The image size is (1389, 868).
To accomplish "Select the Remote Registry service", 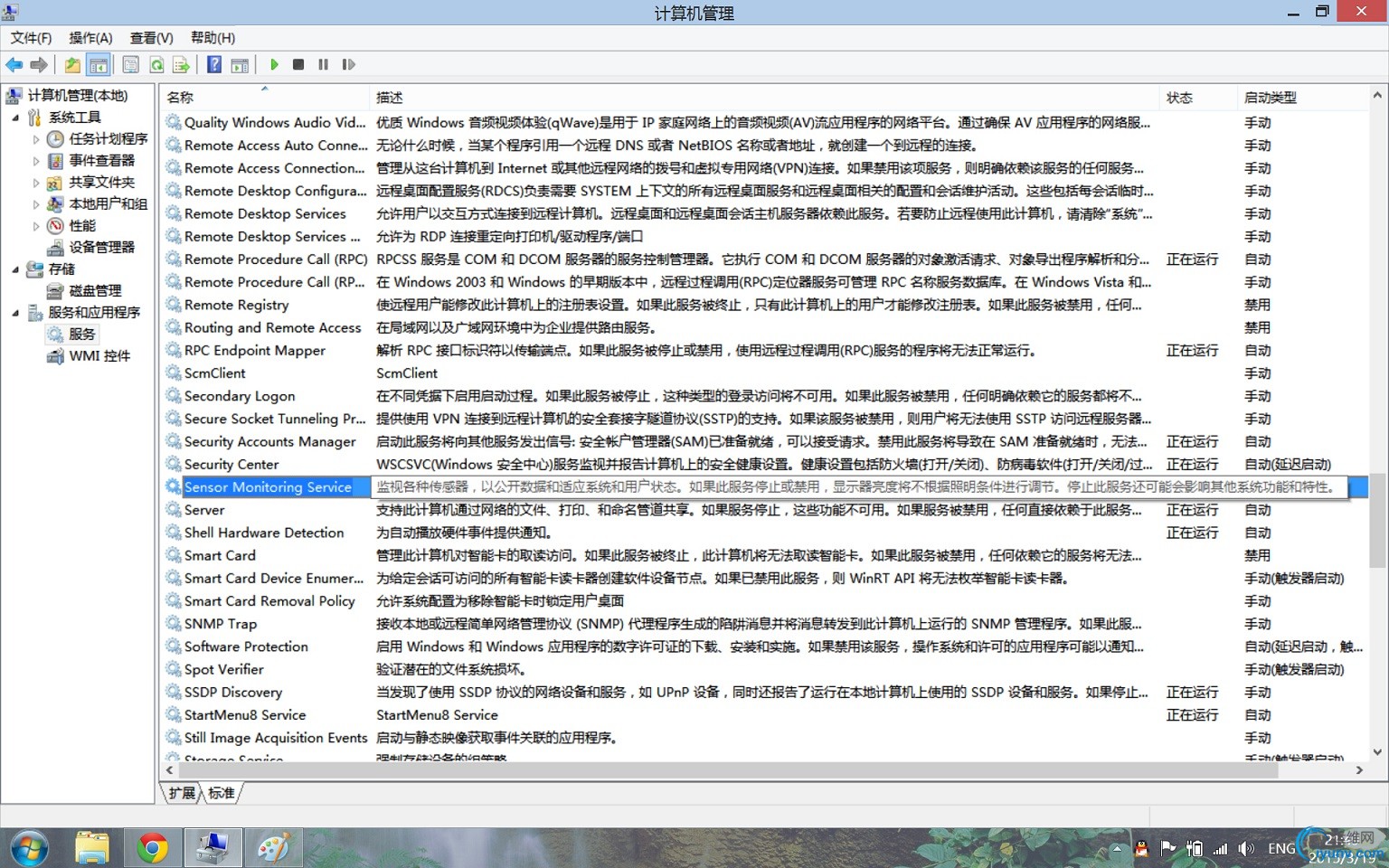I will 236,306.
